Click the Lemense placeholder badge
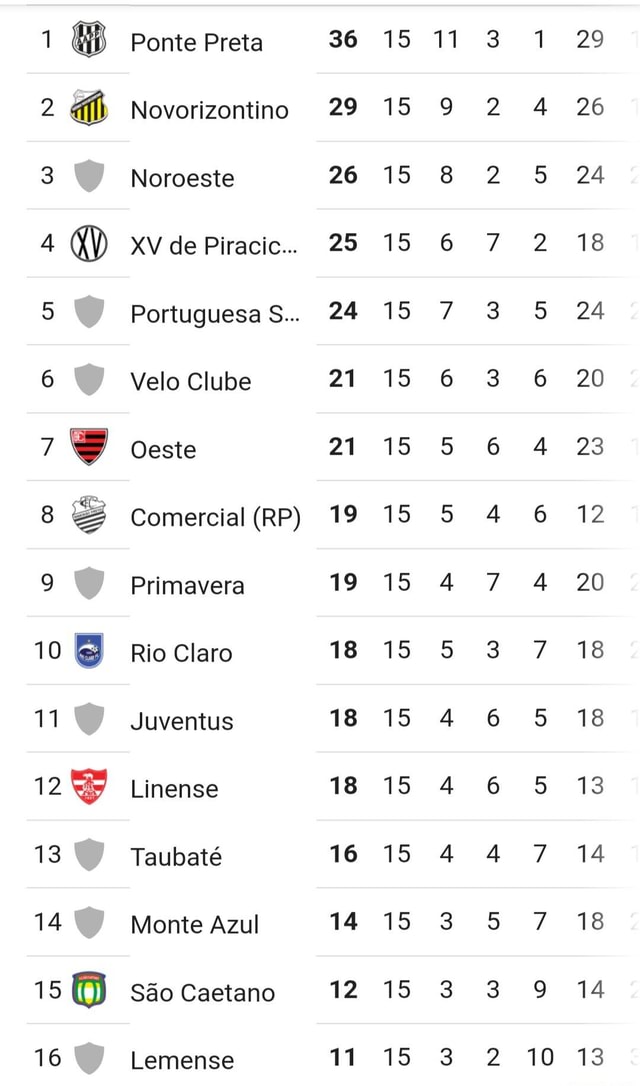The height and width of the screenshot is (1086, 640). point(88,1060)
